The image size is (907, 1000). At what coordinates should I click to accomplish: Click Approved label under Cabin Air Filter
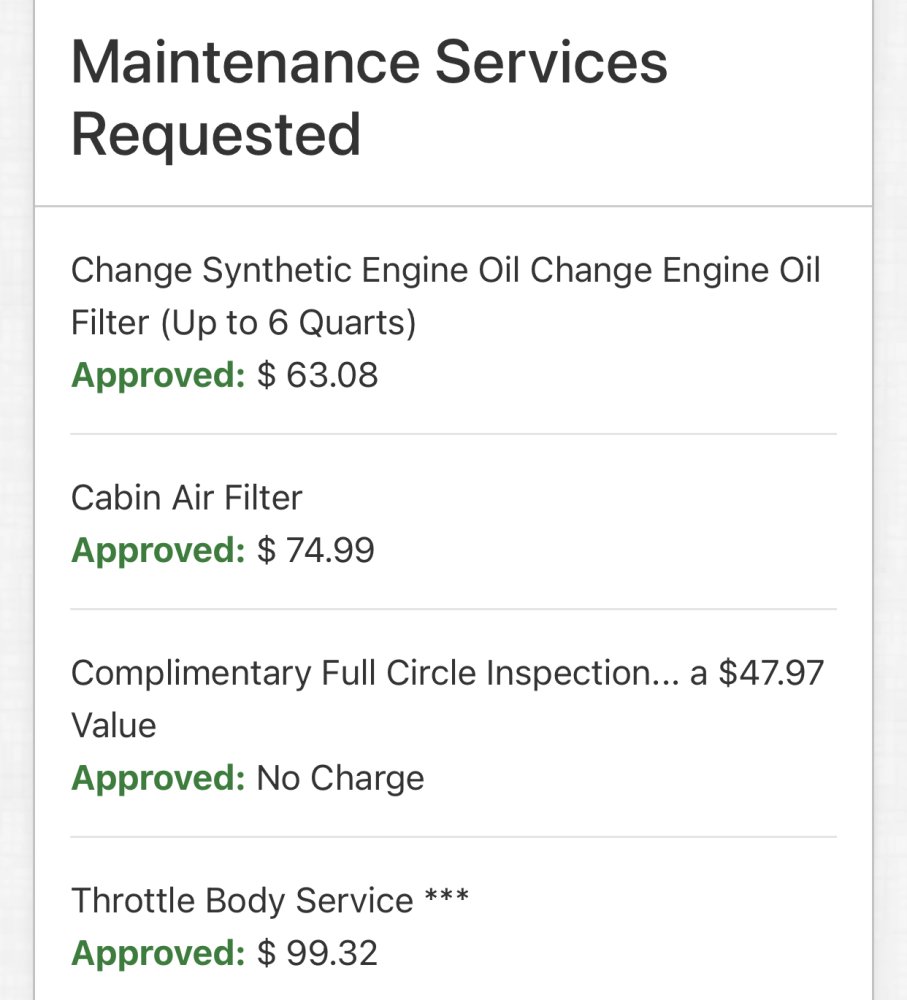click(158, 550)
